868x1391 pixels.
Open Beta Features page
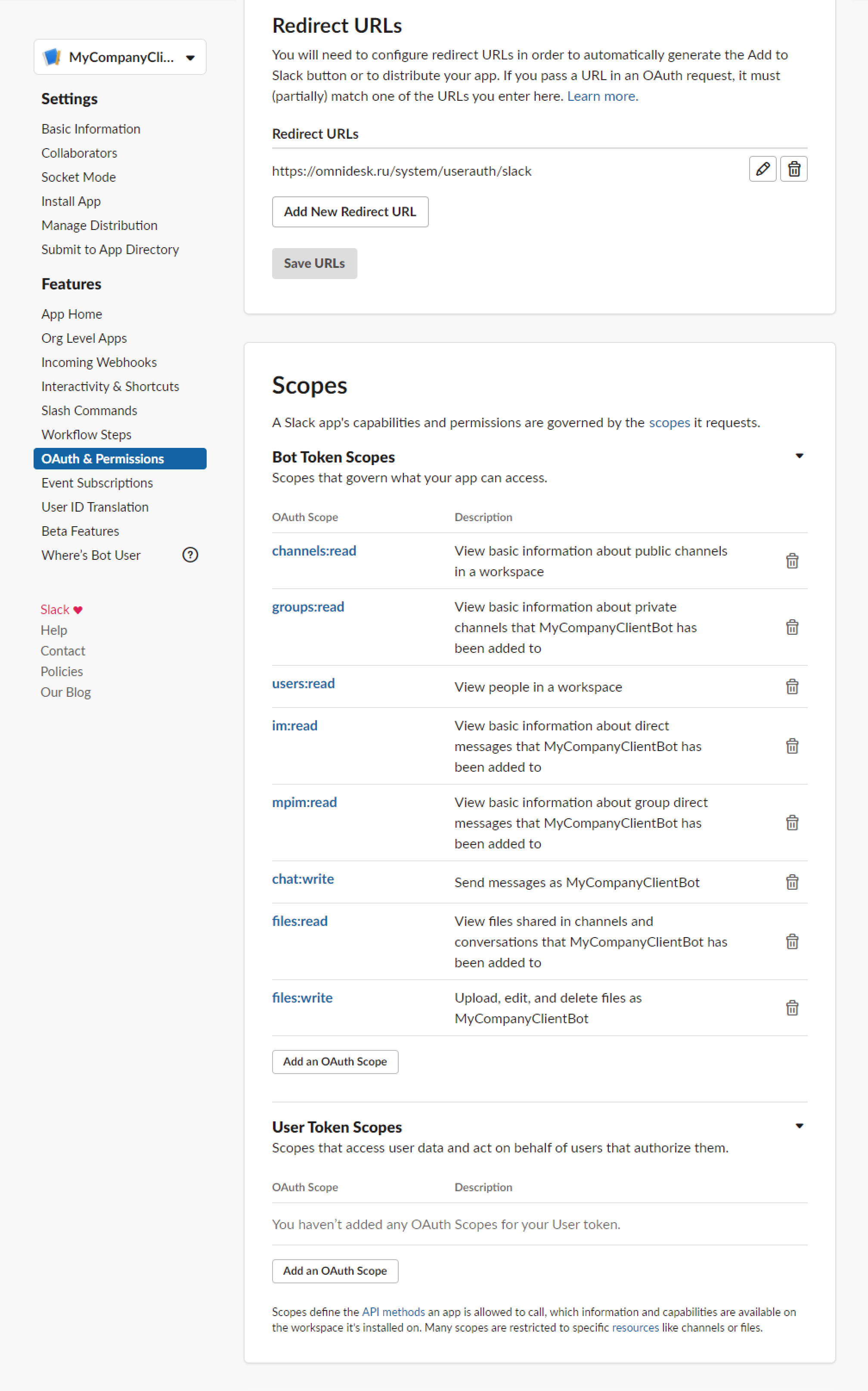81,531
